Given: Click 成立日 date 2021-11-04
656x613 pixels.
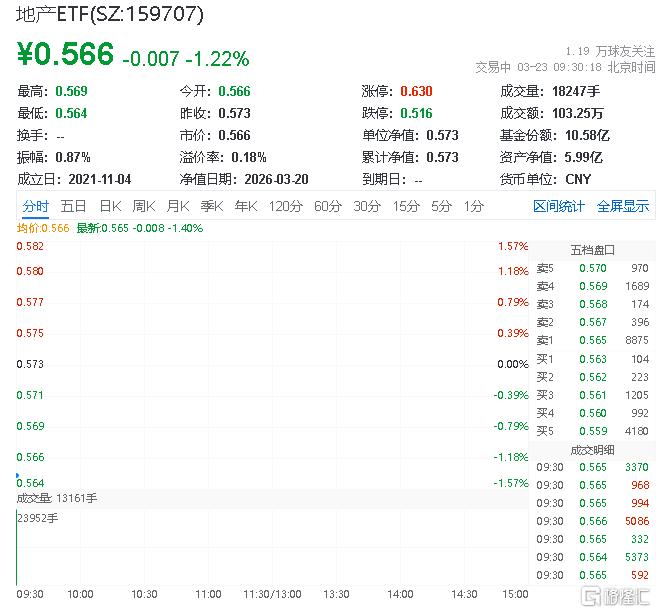Looking at the screenshot, I should (x=100, y=180).
